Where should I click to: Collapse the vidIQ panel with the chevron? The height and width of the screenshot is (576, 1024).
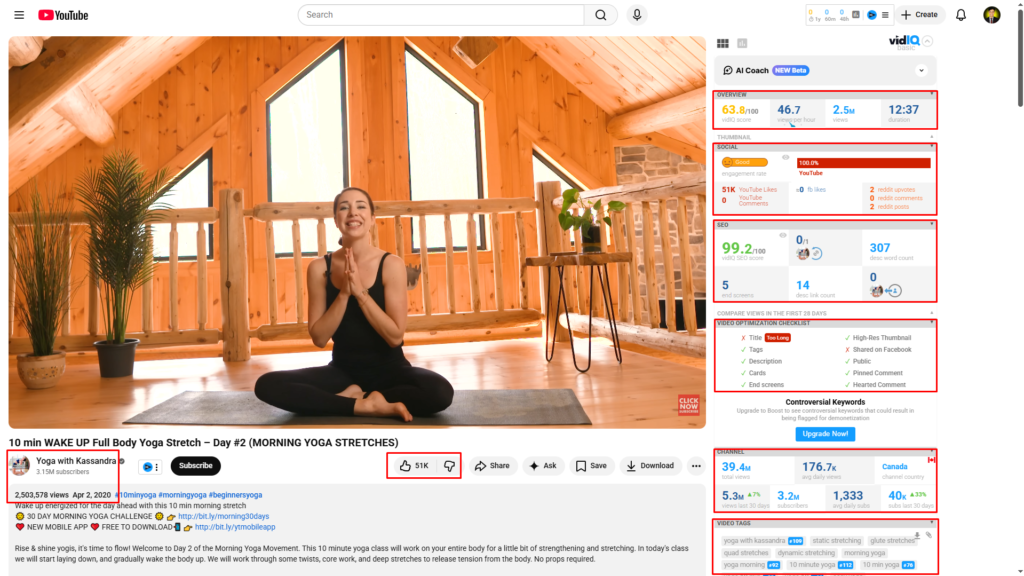pyautogui.click(x=928, y=42)
